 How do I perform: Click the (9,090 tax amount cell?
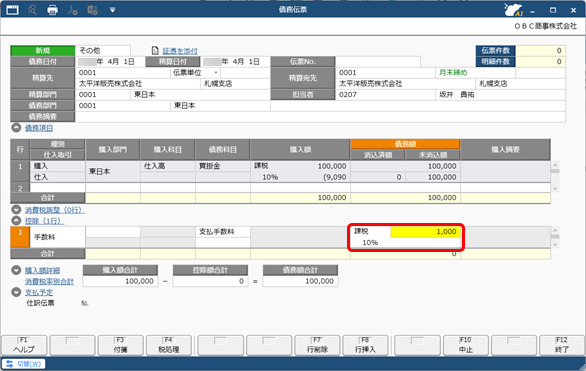300,177
